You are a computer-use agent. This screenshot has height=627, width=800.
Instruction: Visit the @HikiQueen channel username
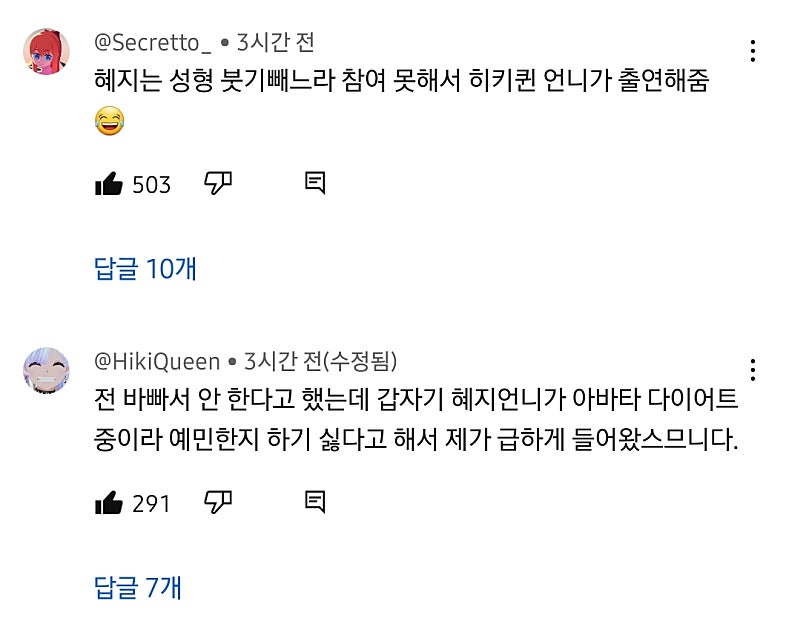(x=157, y=361)
